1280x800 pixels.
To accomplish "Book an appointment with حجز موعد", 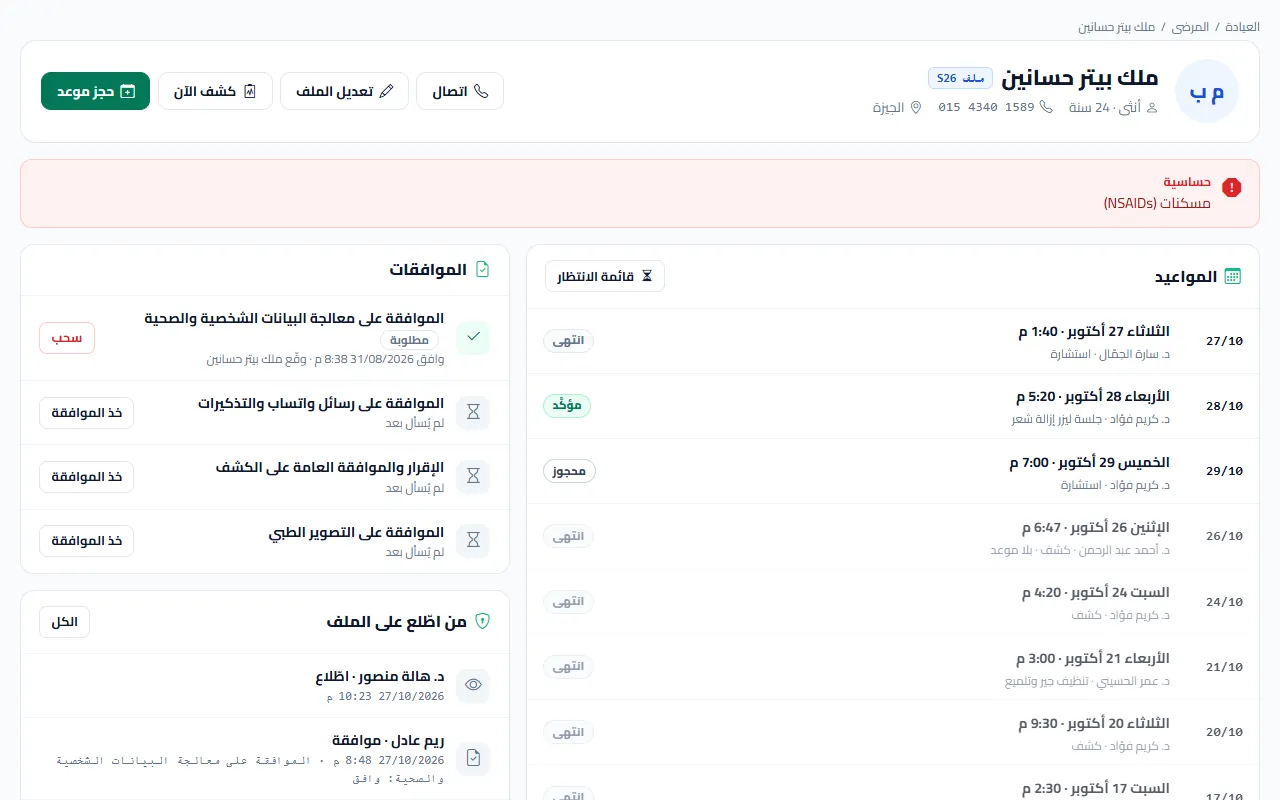I will (x=95, y=91).
